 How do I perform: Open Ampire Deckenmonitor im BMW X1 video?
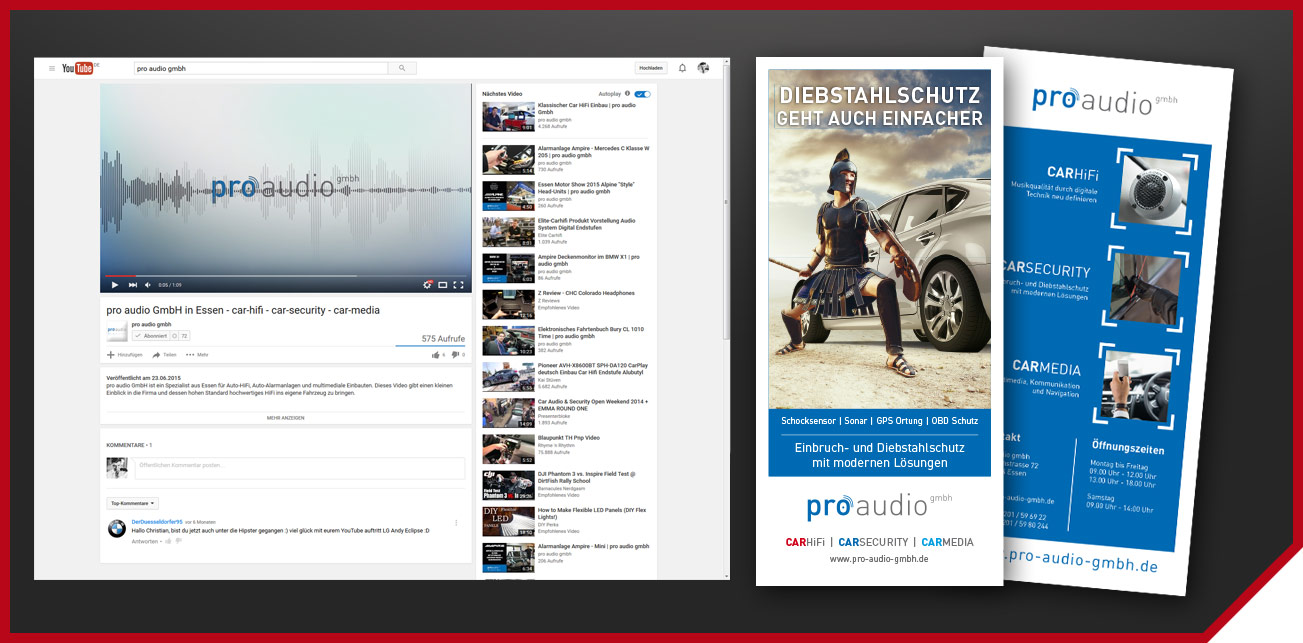565,268
